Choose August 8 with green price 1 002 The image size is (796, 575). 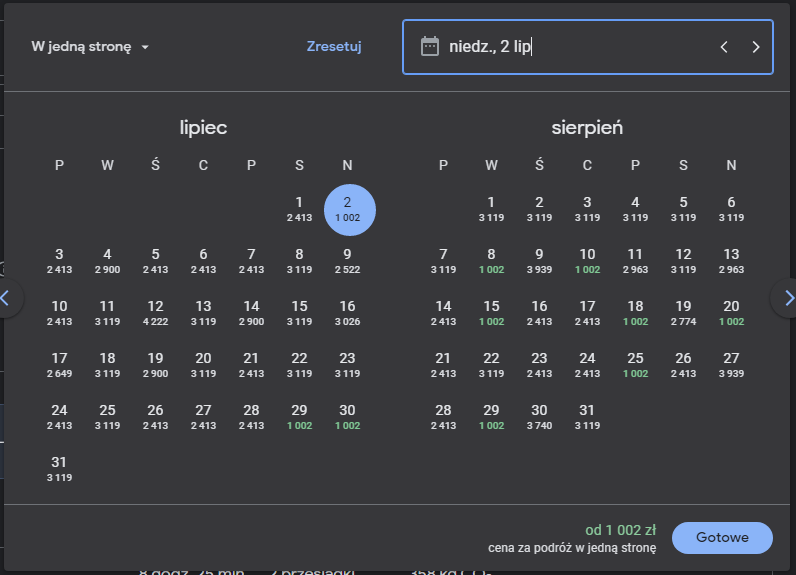(x=491, y=261)
